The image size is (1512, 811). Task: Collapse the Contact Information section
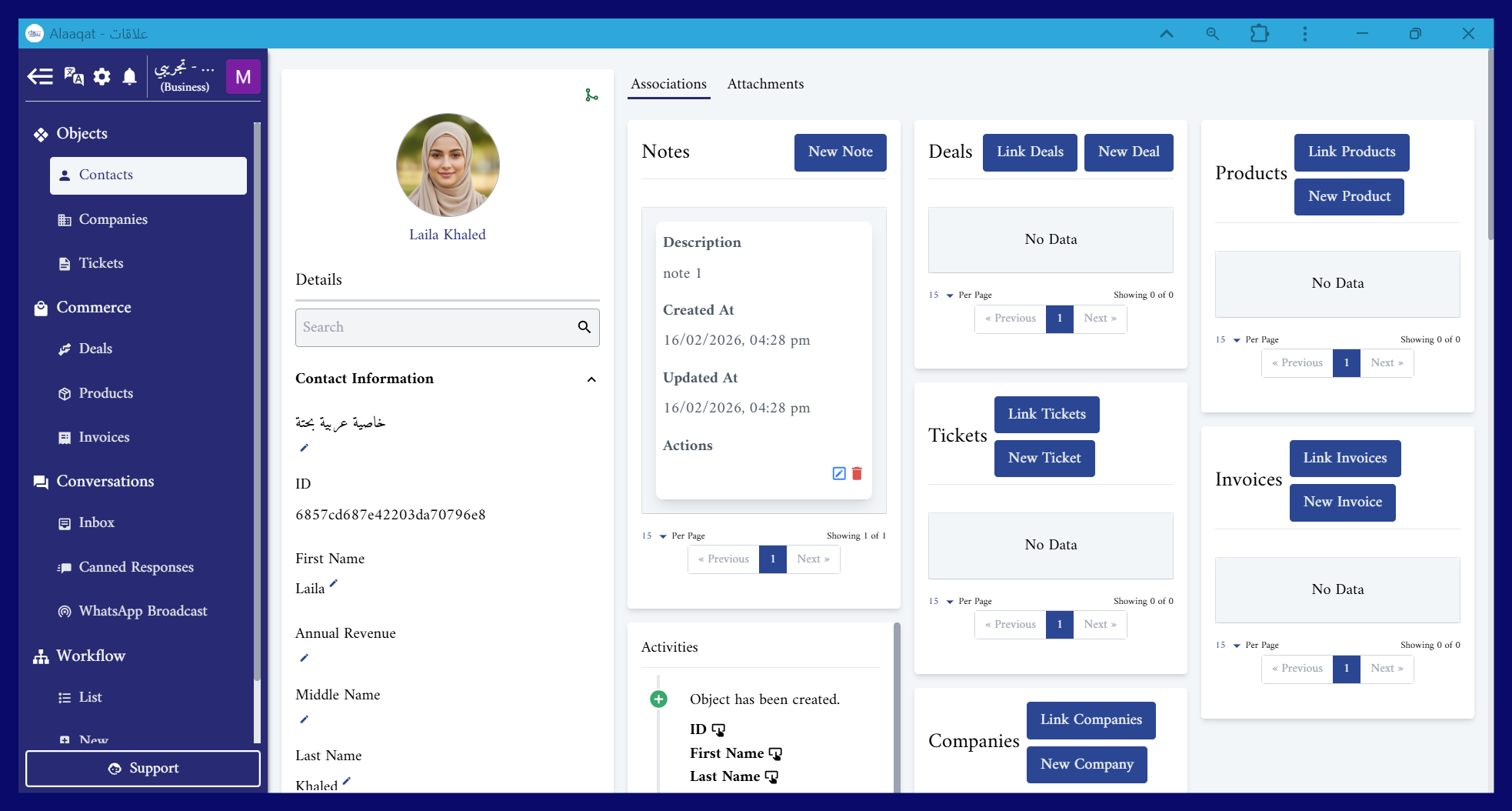tap(591, 379)
